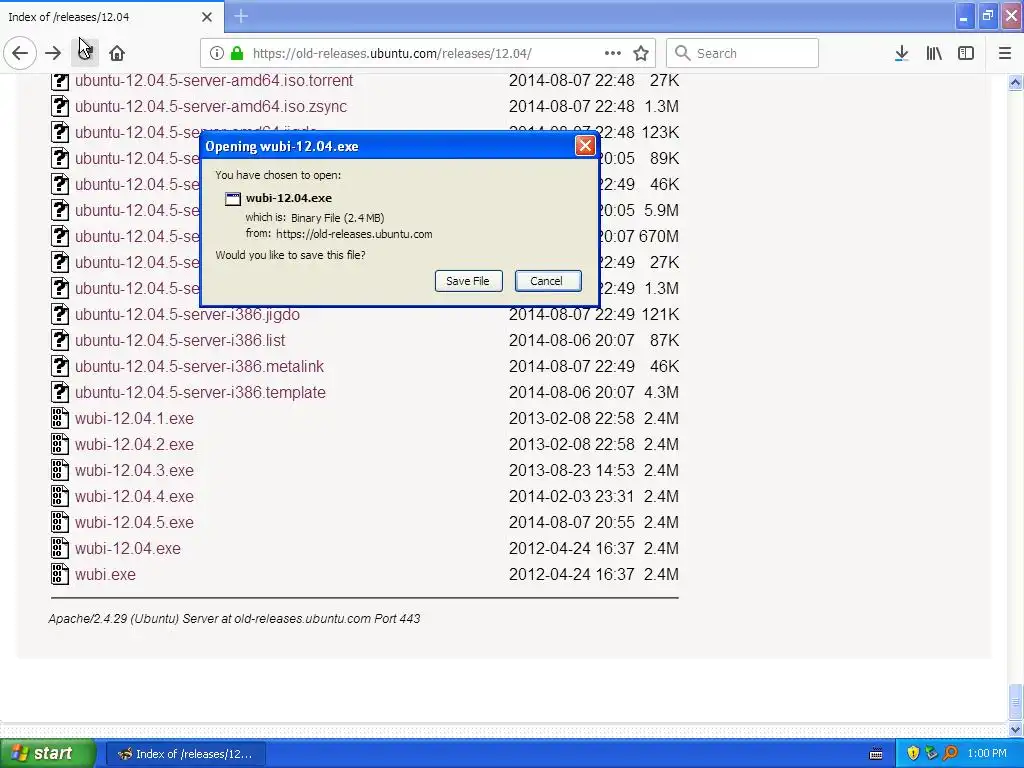The image size is (1024, 768).
Task: Open the Firefox hamburger menu
Action: (1005, 54)
